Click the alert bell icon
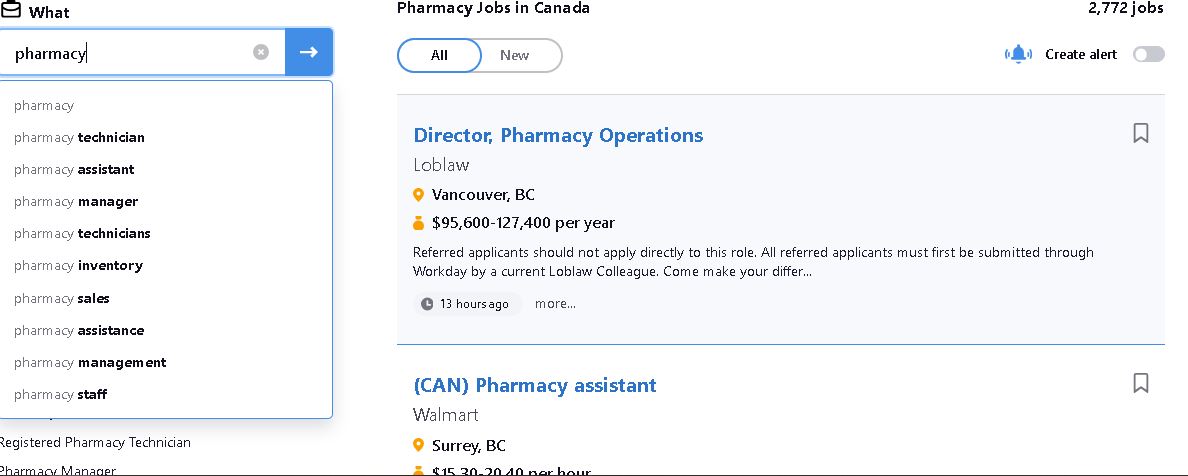Screen dimensions: 1188x476 (x=1018, y=54)
